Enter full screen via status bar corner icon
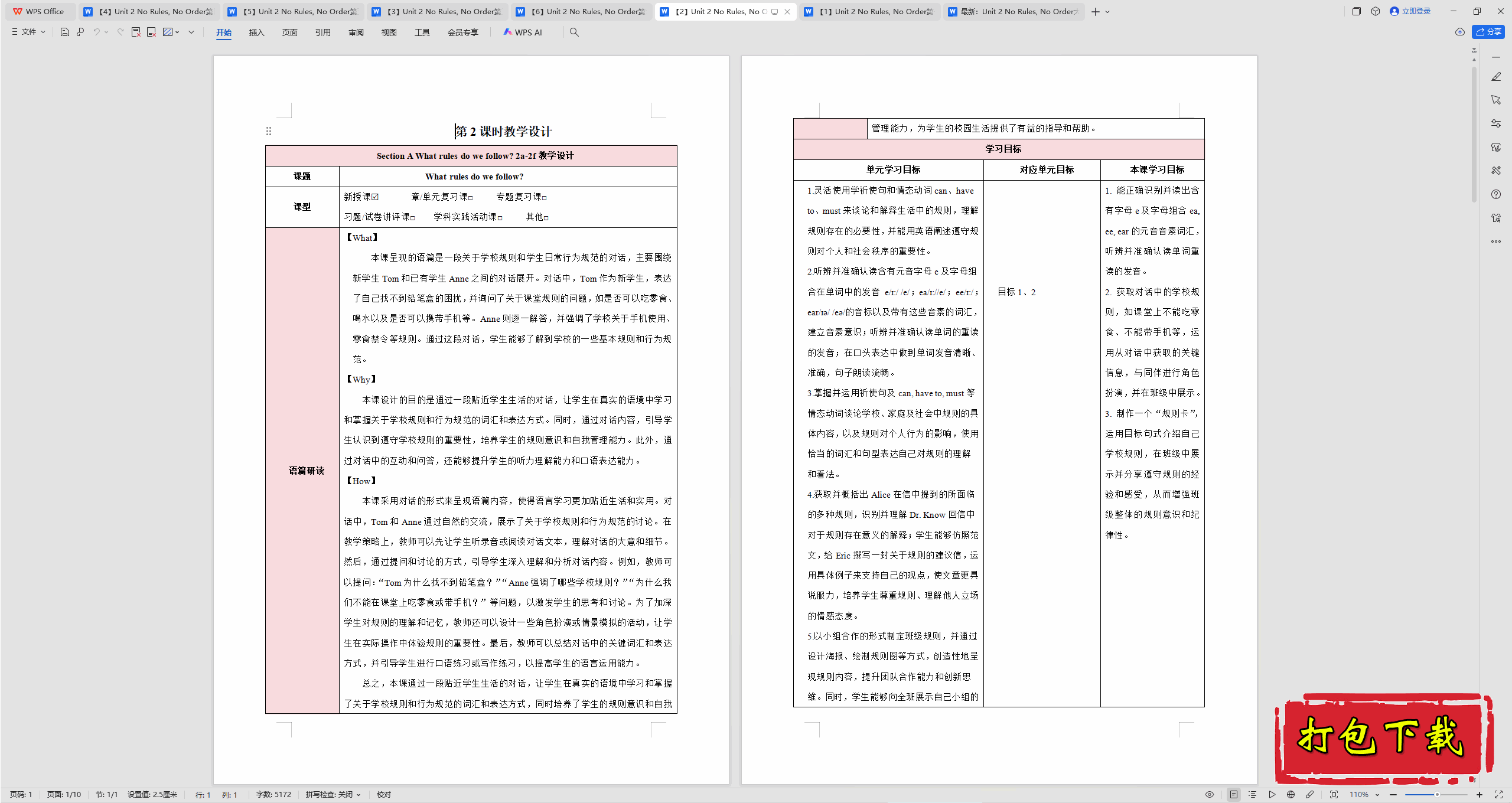 click(x=1498, y=795)
